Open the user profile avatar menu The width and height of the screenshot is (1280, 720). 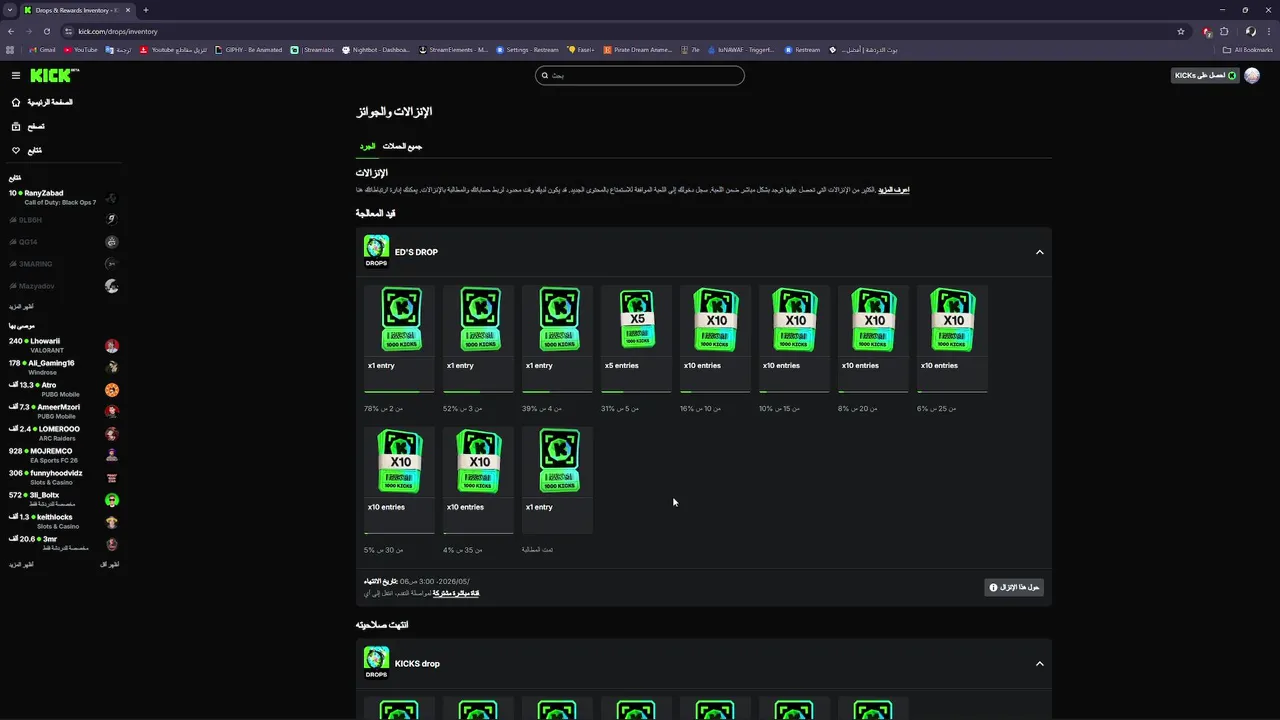[1252, 75]
